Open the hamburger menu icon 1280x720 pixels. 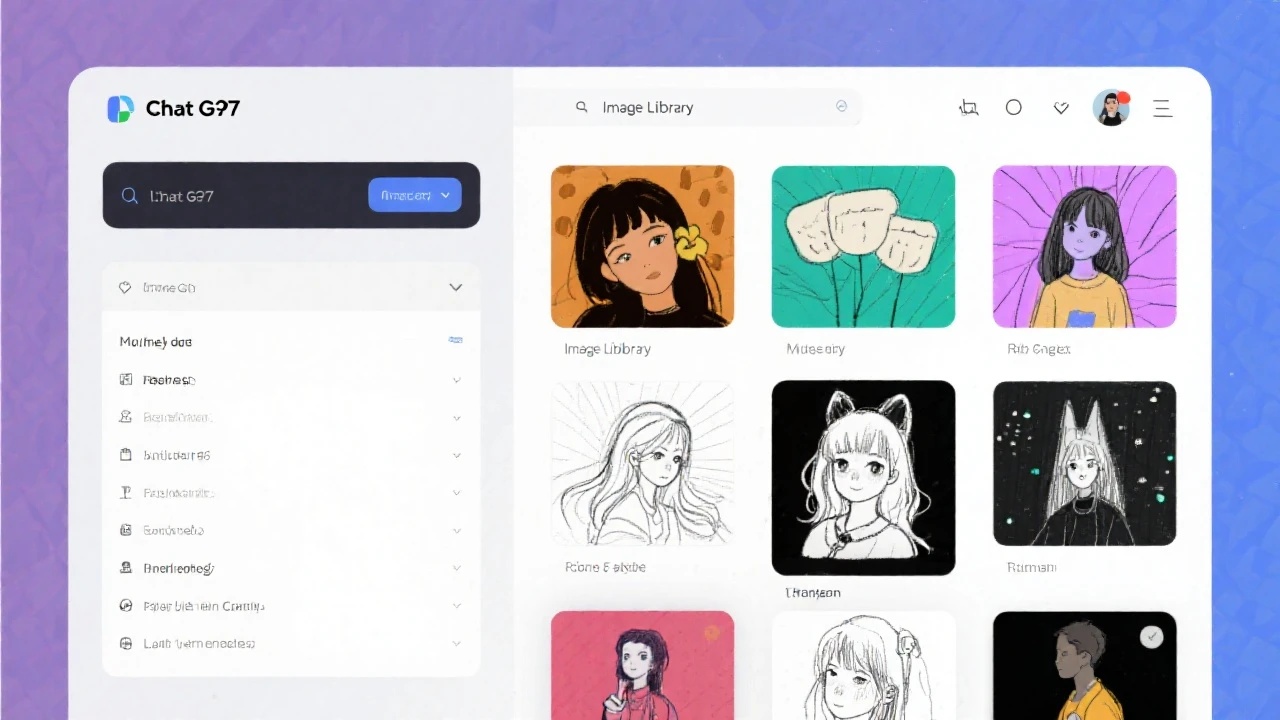click(x=1162, y=108)
